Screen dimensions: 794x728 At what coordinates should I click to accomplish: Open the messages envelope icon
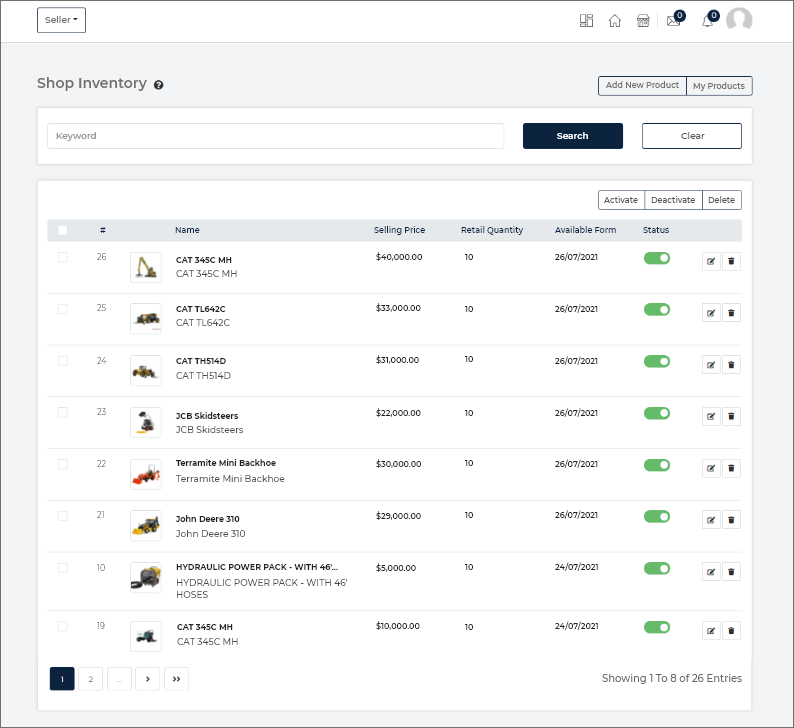[673, 21]
